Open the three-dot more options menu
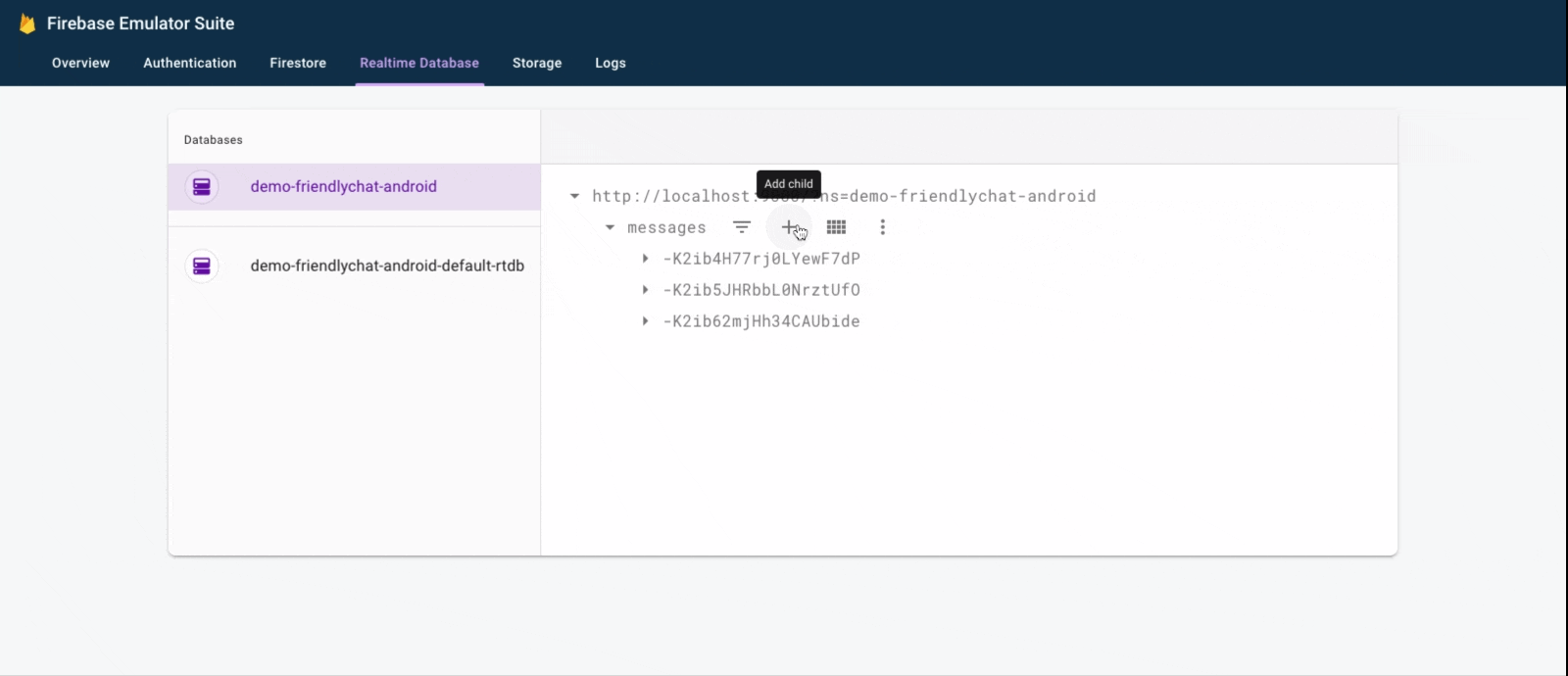Screen dimensions: 1568x676 click(x=883, y=227)
